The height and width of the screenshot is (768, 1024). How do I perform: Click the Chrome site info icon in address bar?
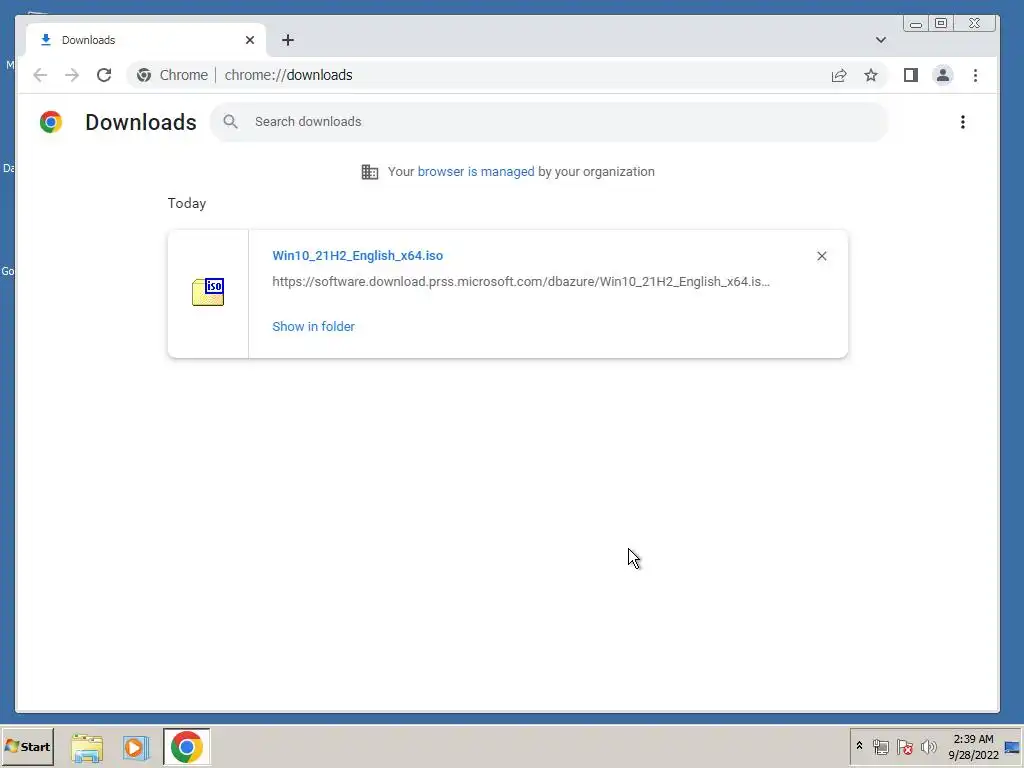coord(144,75)
